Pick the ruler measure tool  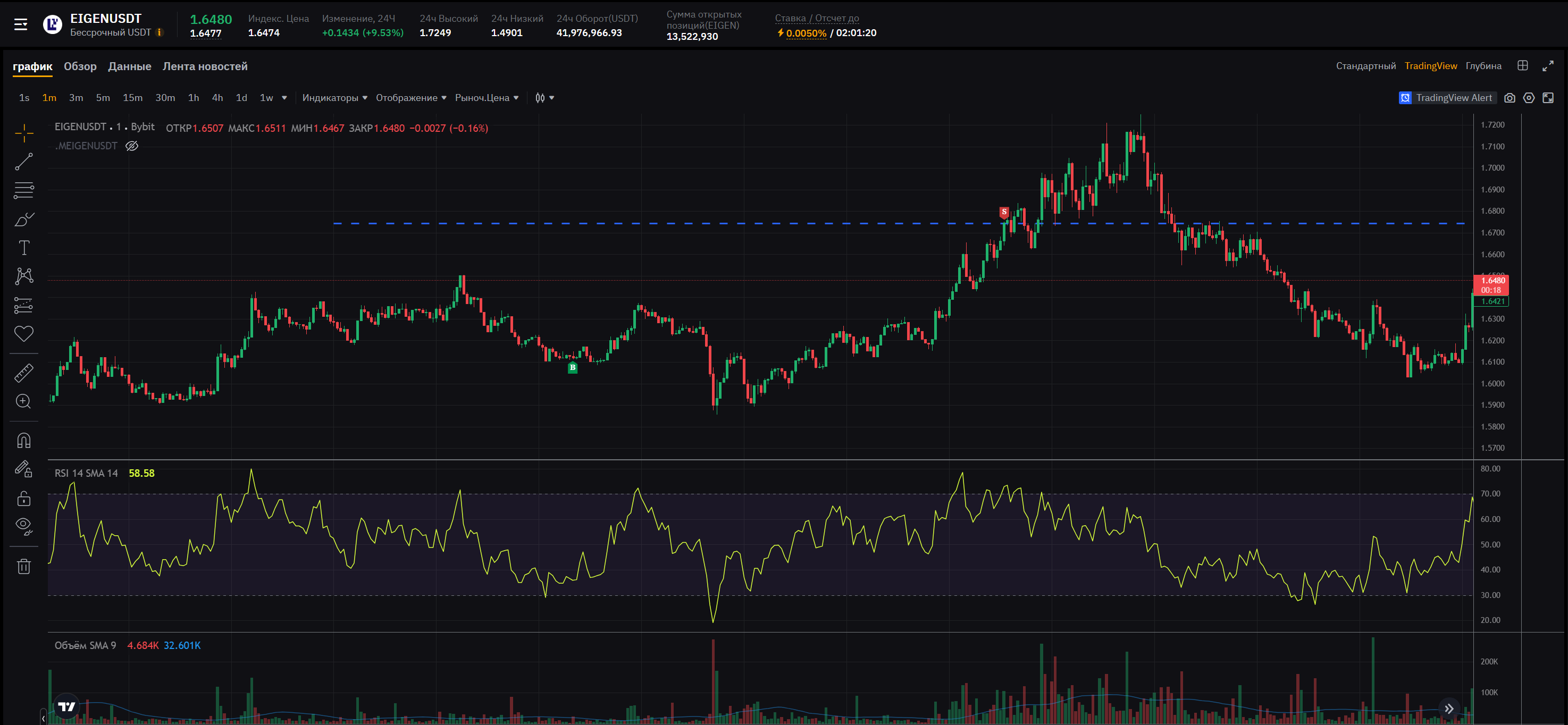[x=24, y=373]
